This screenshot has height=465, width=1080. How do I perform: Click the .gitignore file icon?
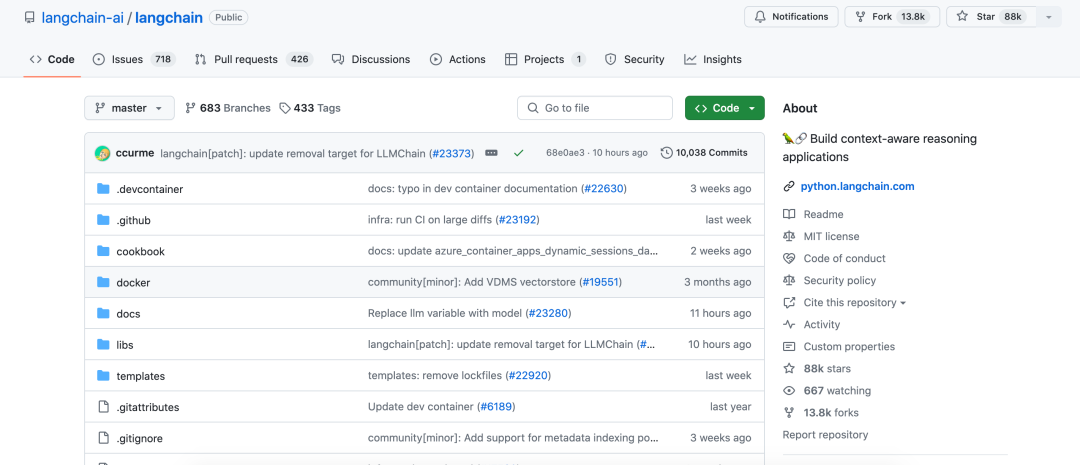[x=103, y=438]
